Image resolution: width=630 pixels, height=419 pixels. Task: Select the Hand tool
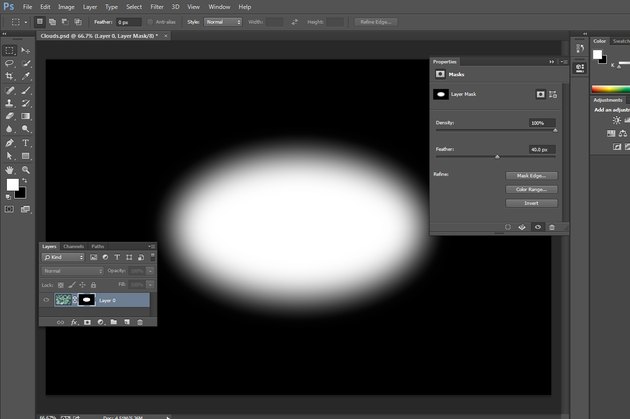click(x=10, y=170)
